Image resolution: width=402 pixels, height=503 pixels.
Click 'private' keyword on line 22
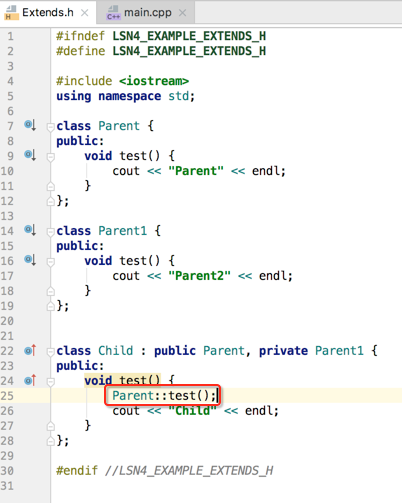click(283, 350)
